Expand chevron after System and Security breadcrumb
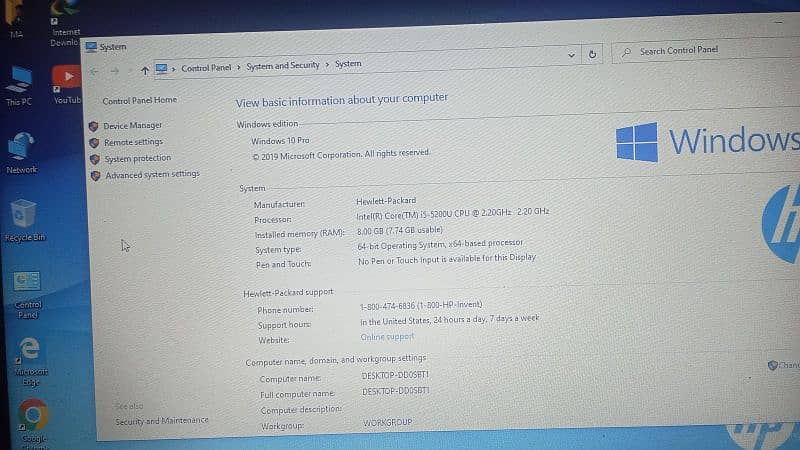800x450 pixels. click(328, 65)
